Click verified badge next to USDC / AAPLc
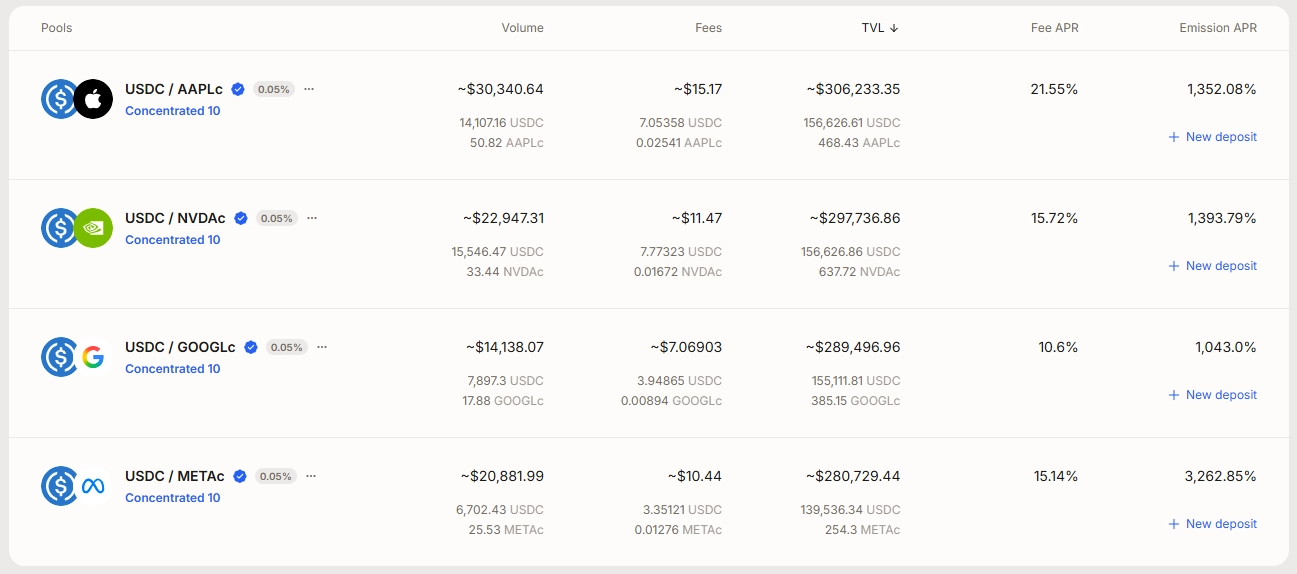This screenshot has height=574, width=1297. pyautogui.click(x=238, y=89)
